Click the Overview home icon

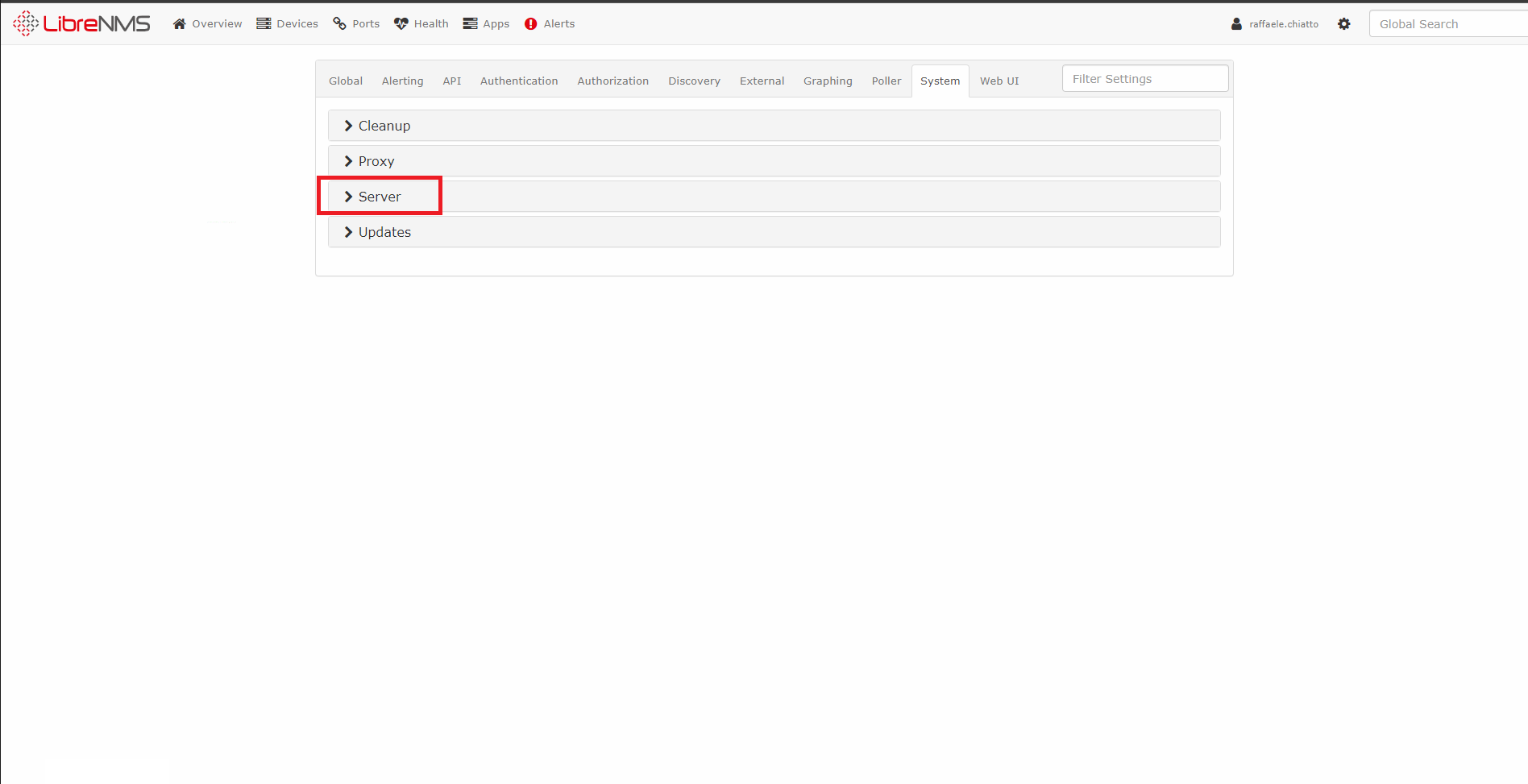180,23
